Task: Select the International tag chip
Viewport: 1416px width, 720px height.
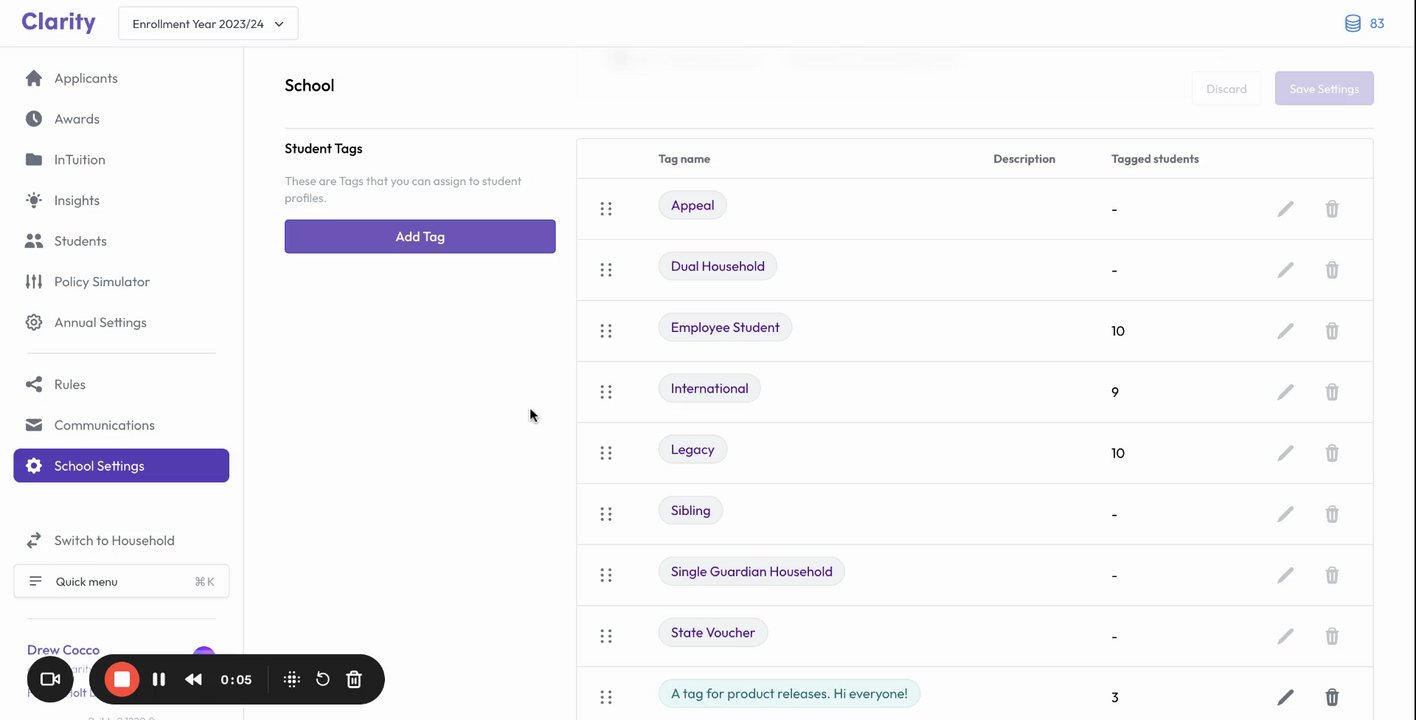Action: 709,389
